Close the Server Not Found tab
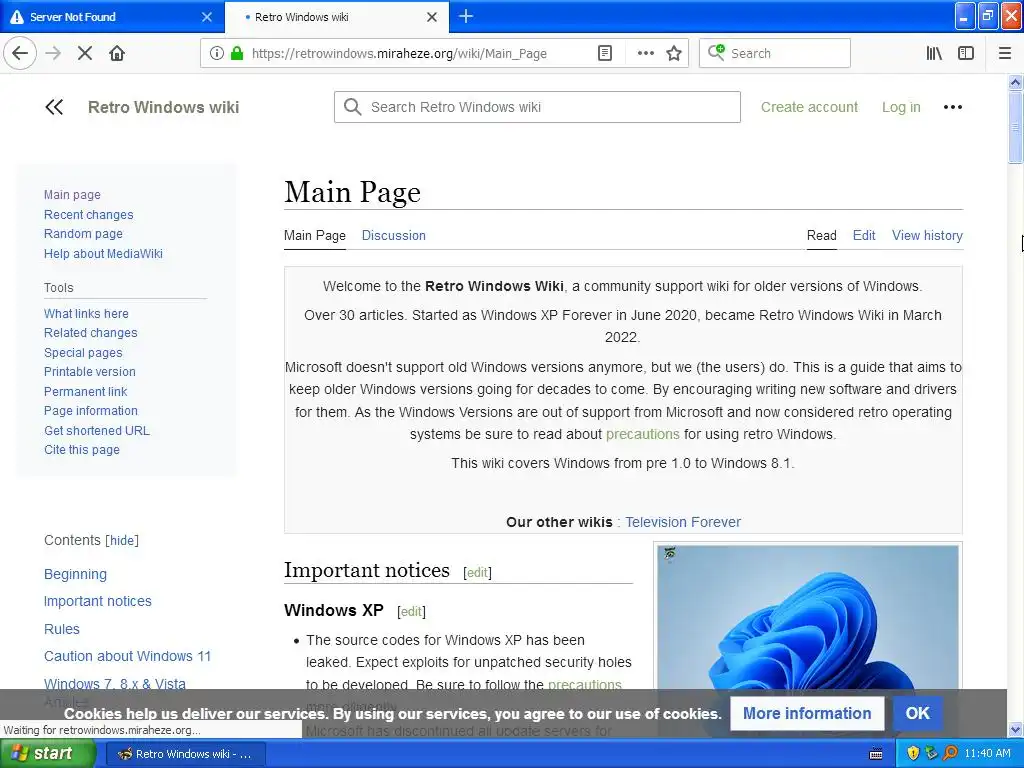 tap(207, 17)
